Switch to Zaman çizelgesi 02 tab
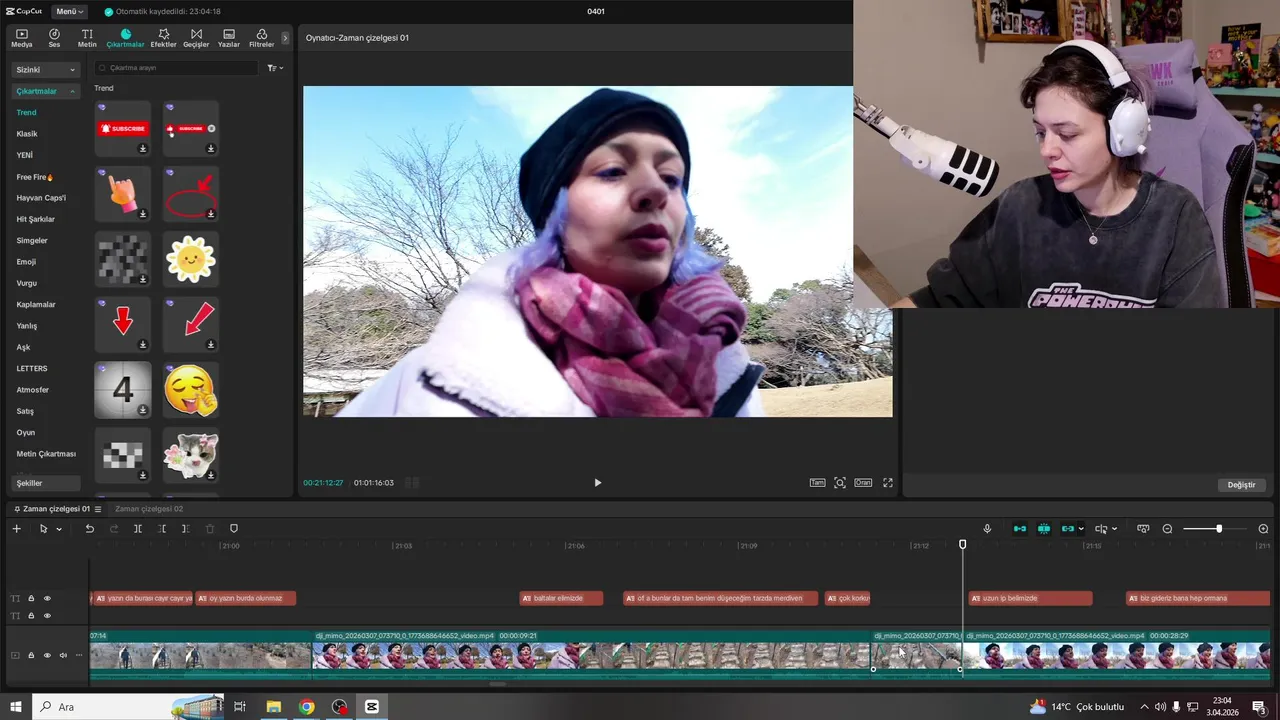 tap(149, 509)
